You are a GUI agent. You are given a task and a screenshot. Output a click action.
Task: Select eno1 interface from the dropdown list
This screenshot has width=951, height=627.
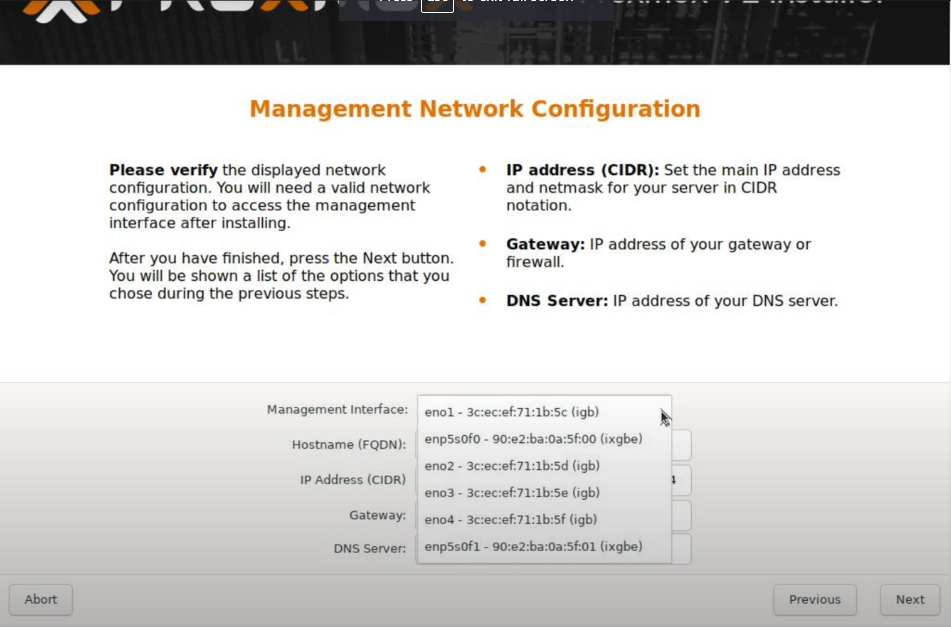[x=511, y=411]
